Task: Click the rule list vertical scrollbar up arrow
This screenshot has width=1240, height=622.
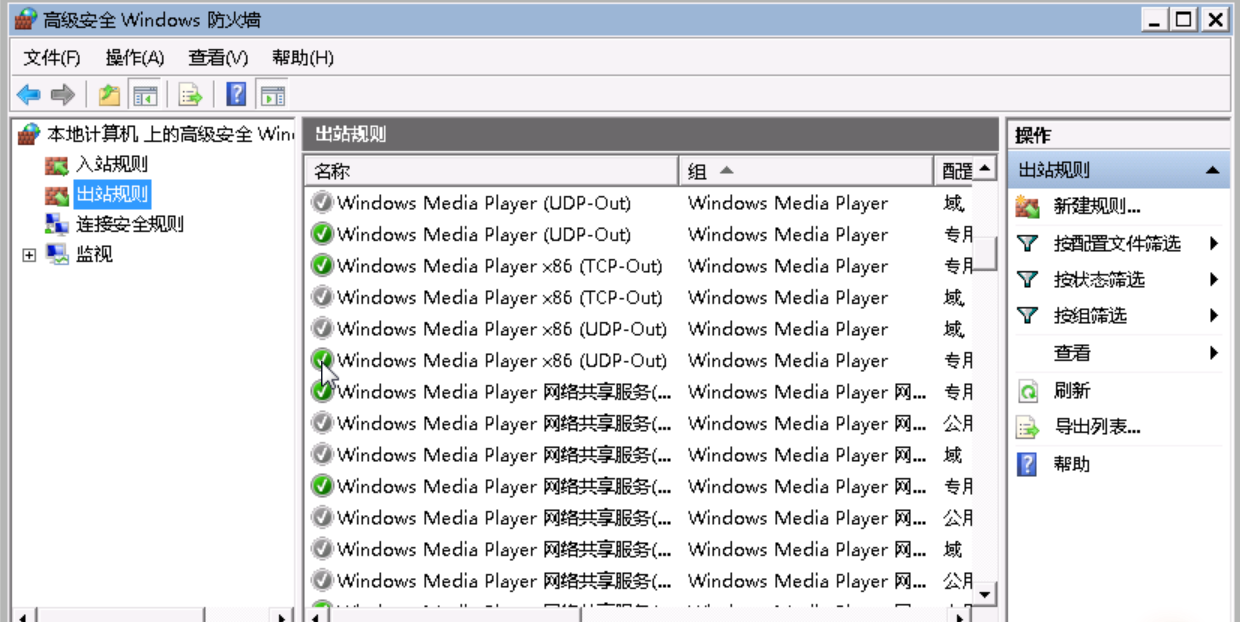Action: 986,169
